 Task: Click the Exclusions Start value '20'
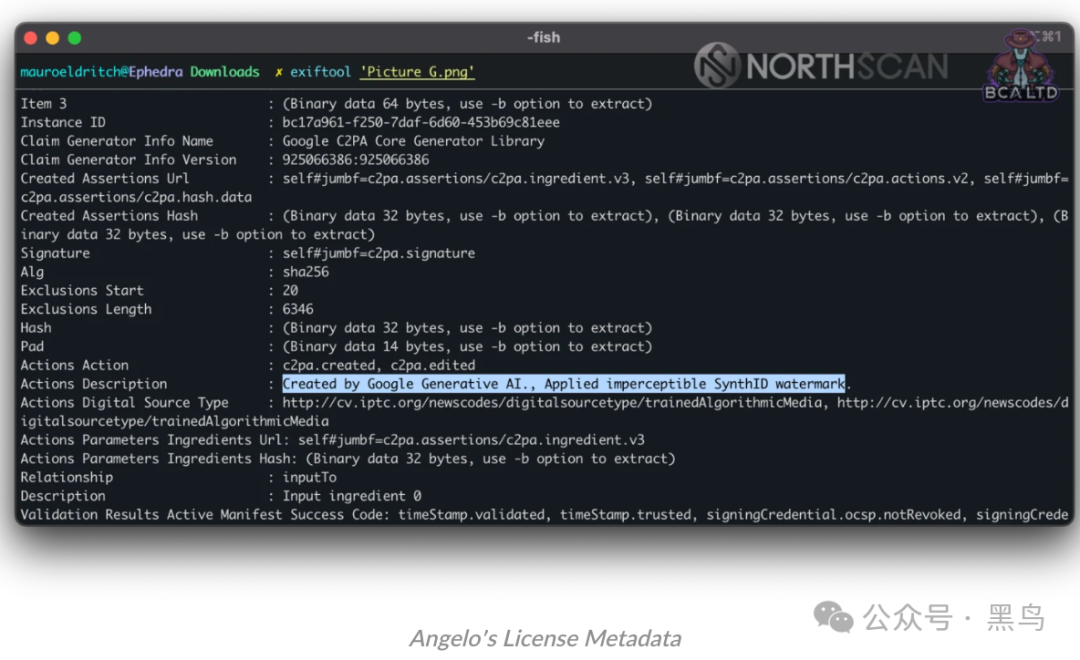coord(290,291)
